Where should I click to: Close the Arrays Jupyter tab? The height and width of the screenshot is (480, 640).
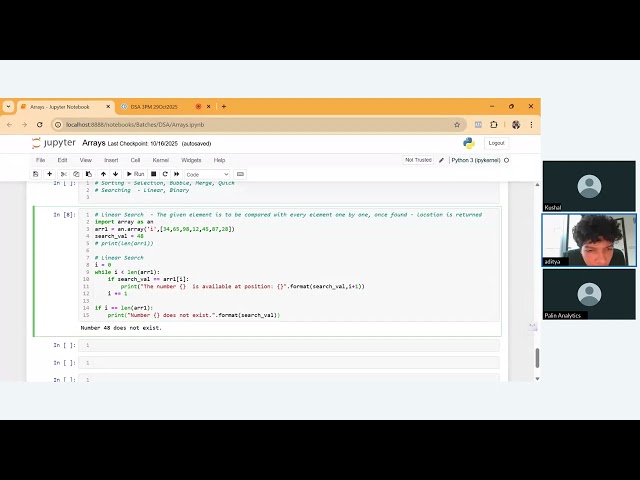[x=108, y=107]
